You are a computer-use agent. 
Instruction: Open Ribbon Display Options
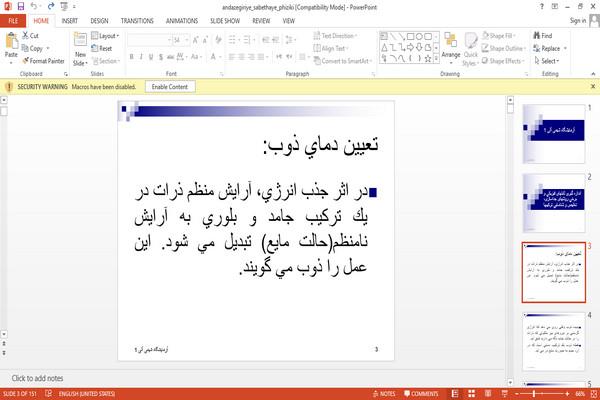tap(554, 7)
